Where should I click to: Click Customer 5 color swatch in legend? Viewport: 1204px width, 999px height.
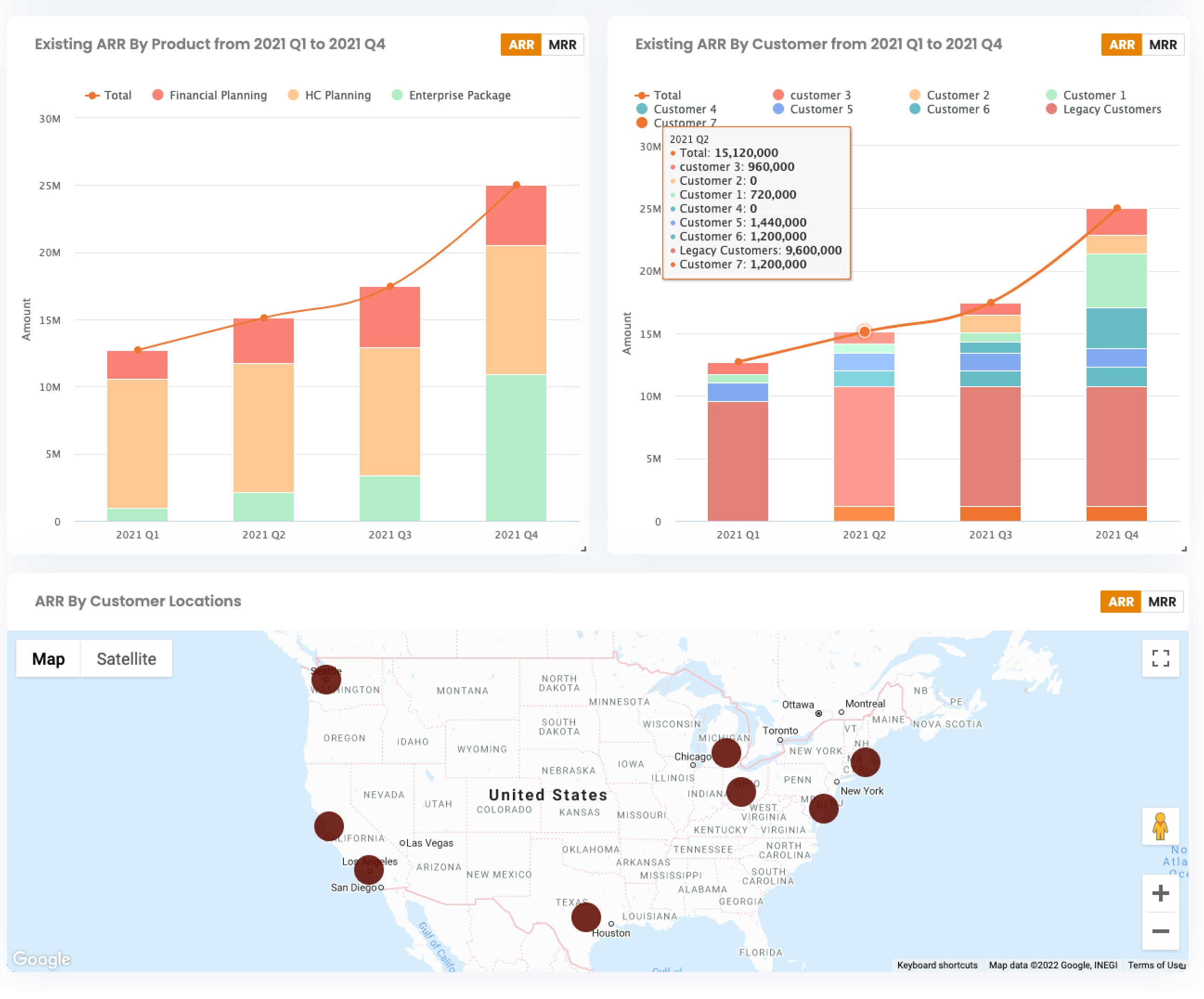tap(778, 109)
